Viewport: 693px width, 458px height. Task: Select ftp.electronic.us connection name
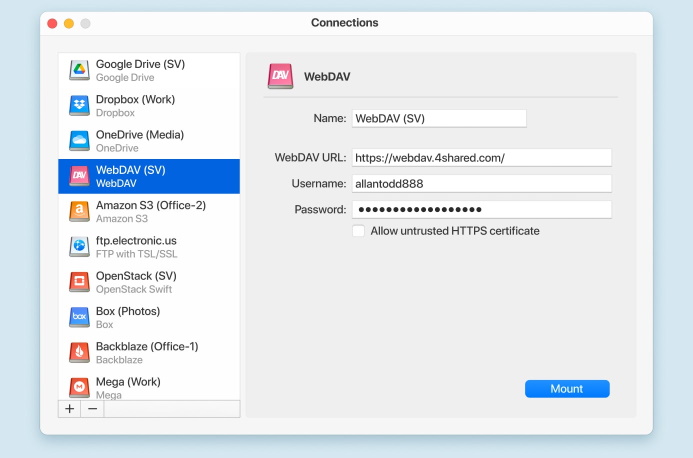pos(136,240)
